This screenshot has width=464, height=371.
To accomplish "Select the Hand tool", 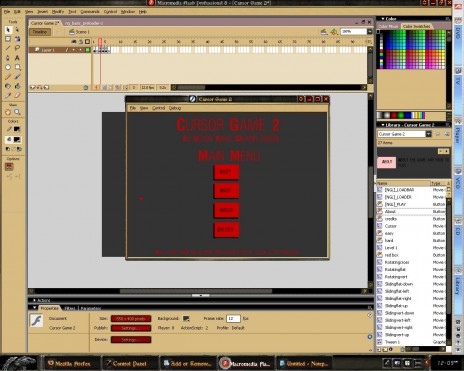I will click(x=8, y=112).
